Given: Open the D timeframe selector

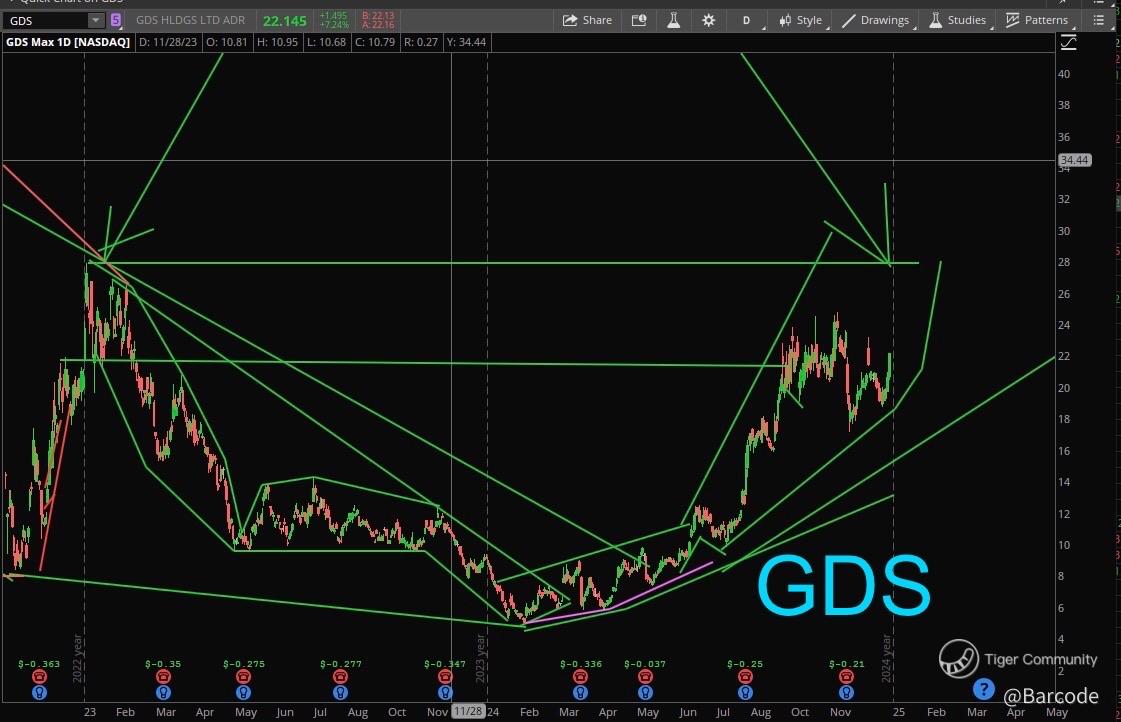Looking at the screenshot, I should coord(746,20).
